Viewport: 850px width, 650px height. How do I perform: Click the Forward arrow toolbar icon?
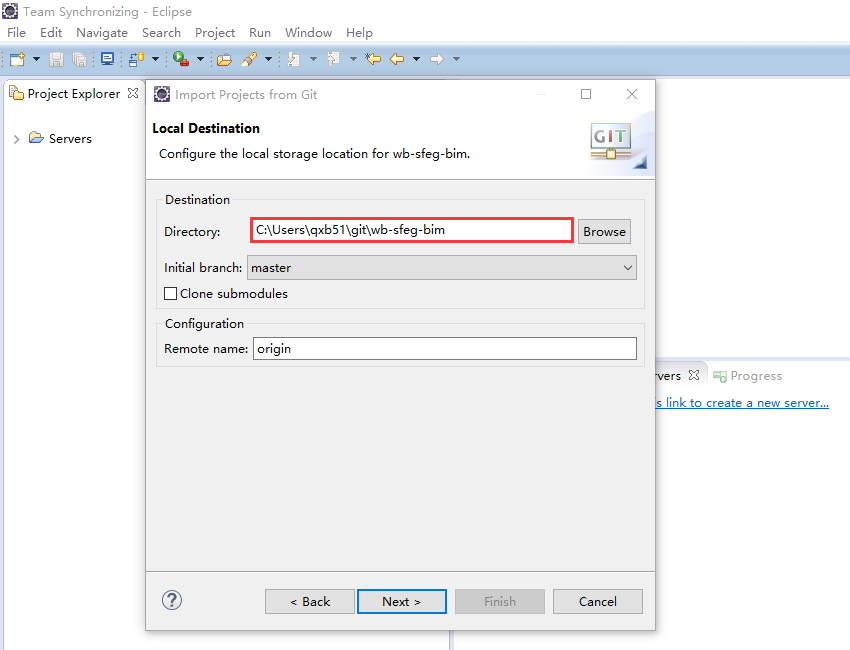pos(436,59)
